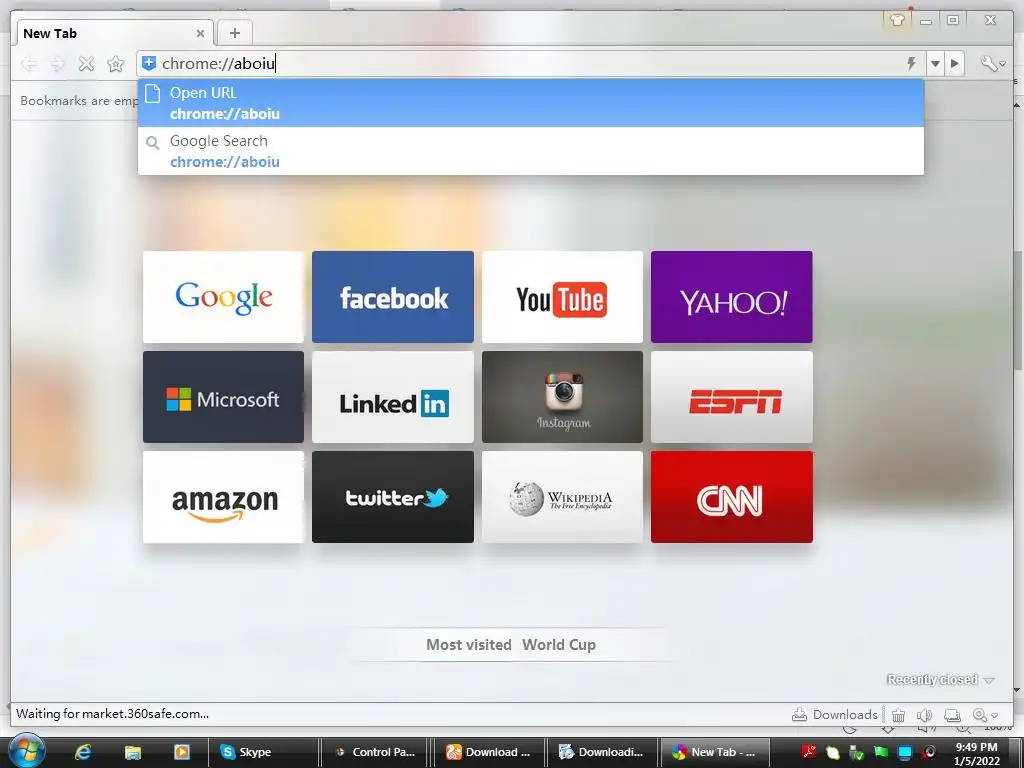1024x768 pixels.
Task: Open the LinkedIn thumbnail tile
Action: point(393,397)
